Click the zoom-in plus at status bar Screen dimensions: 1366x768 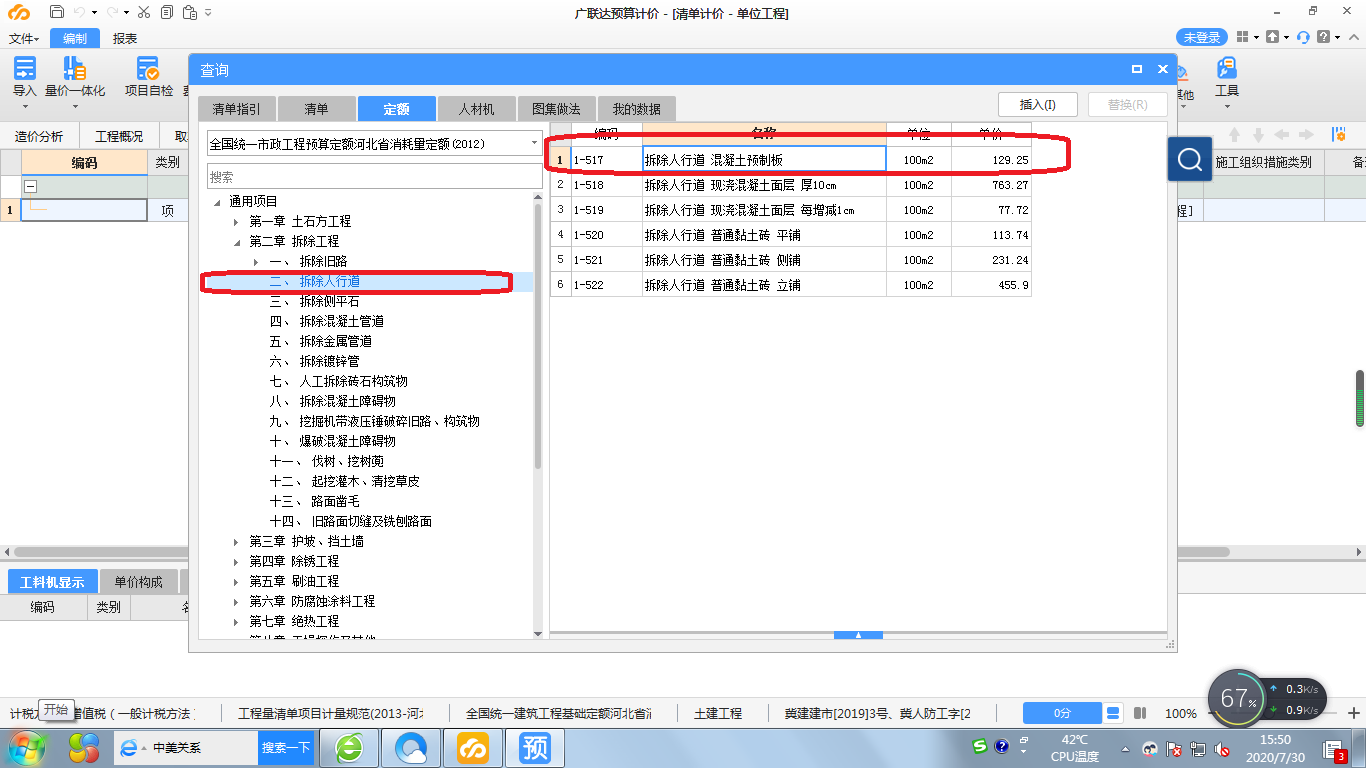[x=1354, y=713]
